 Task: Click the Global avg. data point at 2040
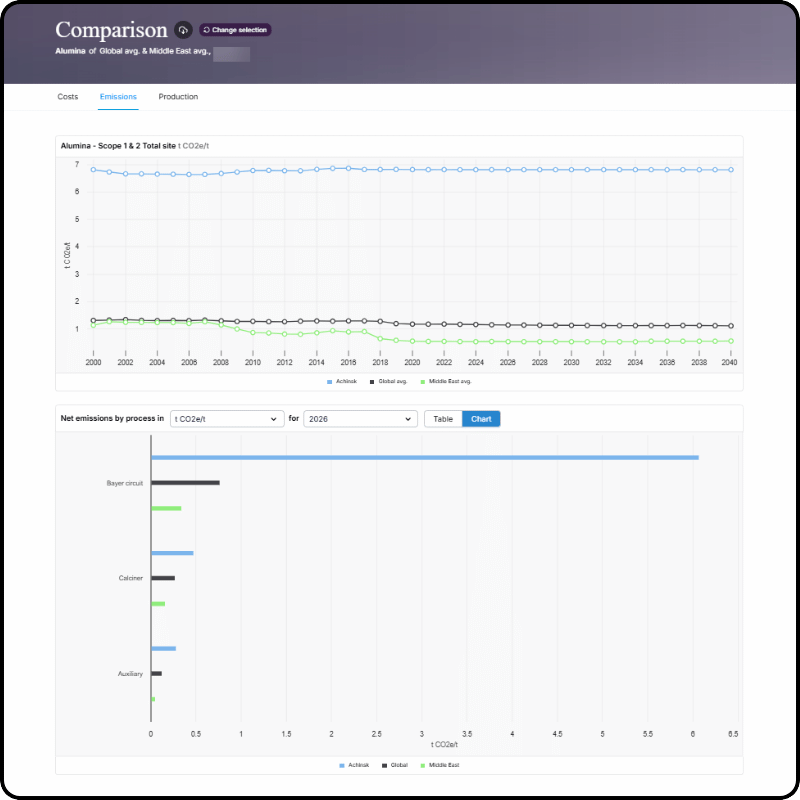click(731, 326)
